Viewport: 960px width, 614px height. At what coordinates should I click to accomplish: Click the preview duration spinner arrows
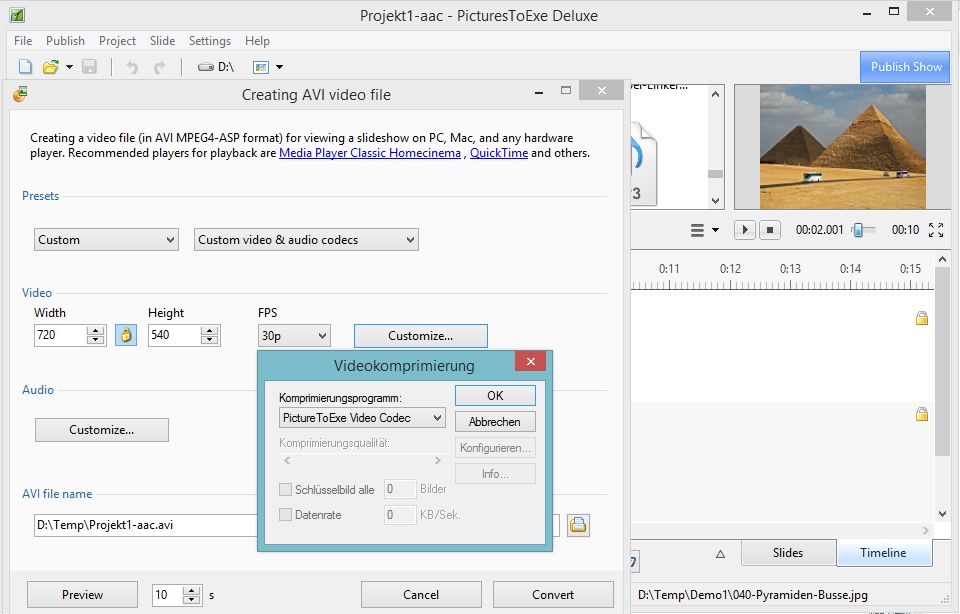point(192,594)
